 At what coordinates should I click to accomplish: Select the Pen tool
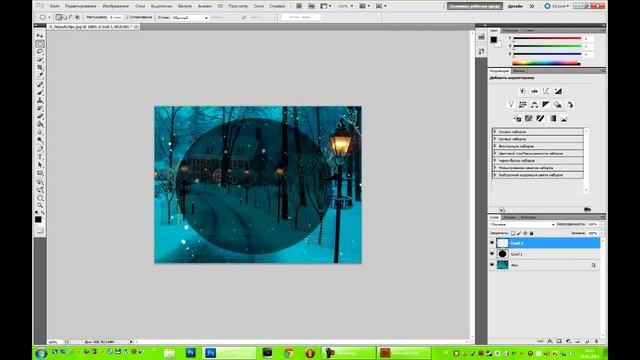(40, 149)
